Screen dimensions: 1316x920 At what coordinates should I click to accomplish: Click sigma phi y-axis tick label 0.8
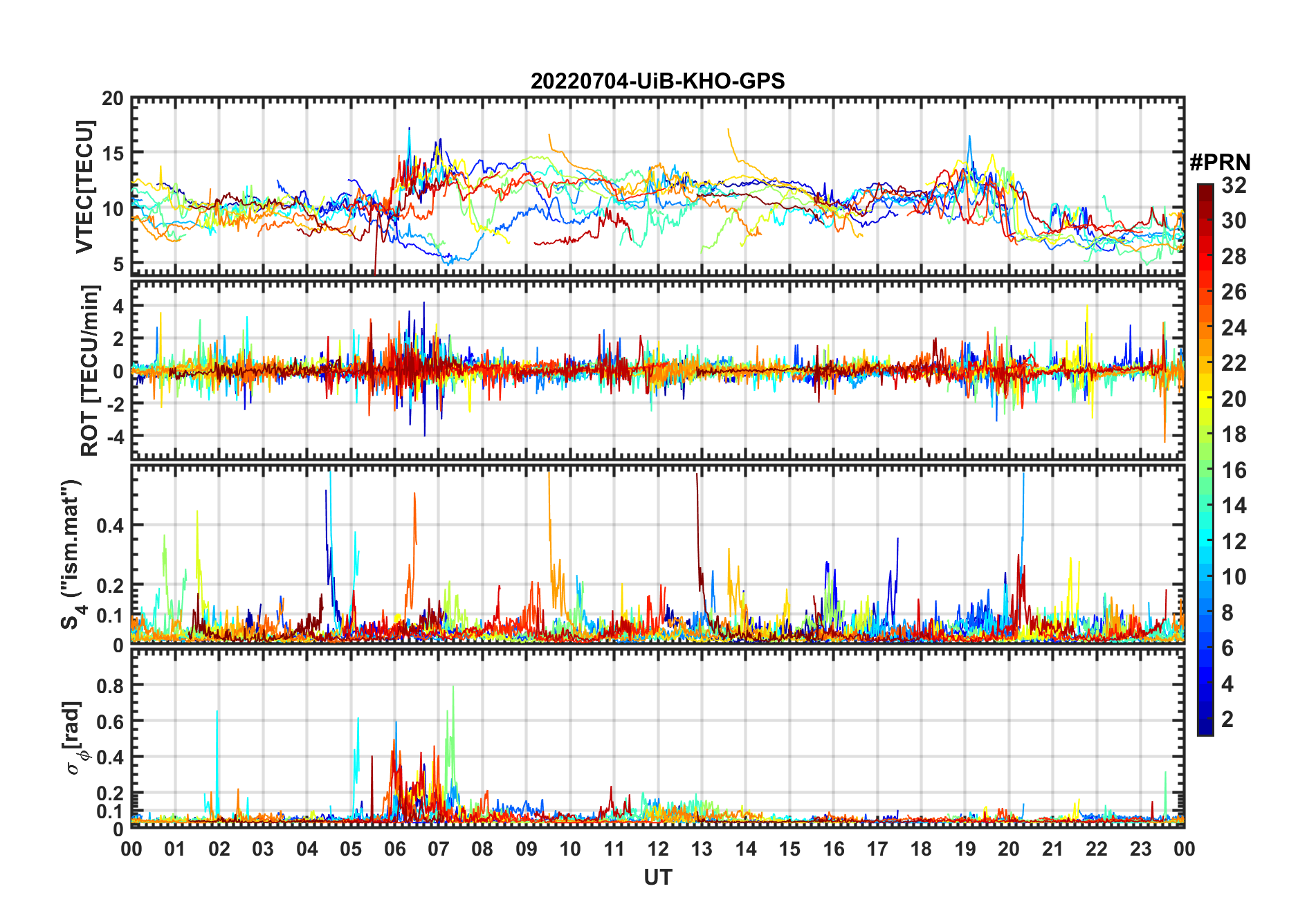click(110, 686)
